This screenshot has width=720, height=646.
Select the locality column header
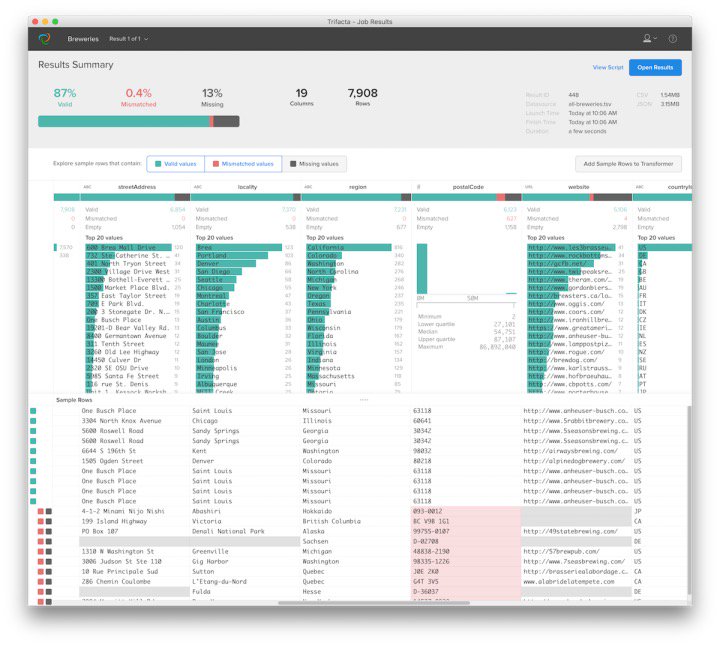tap(248, 187)
